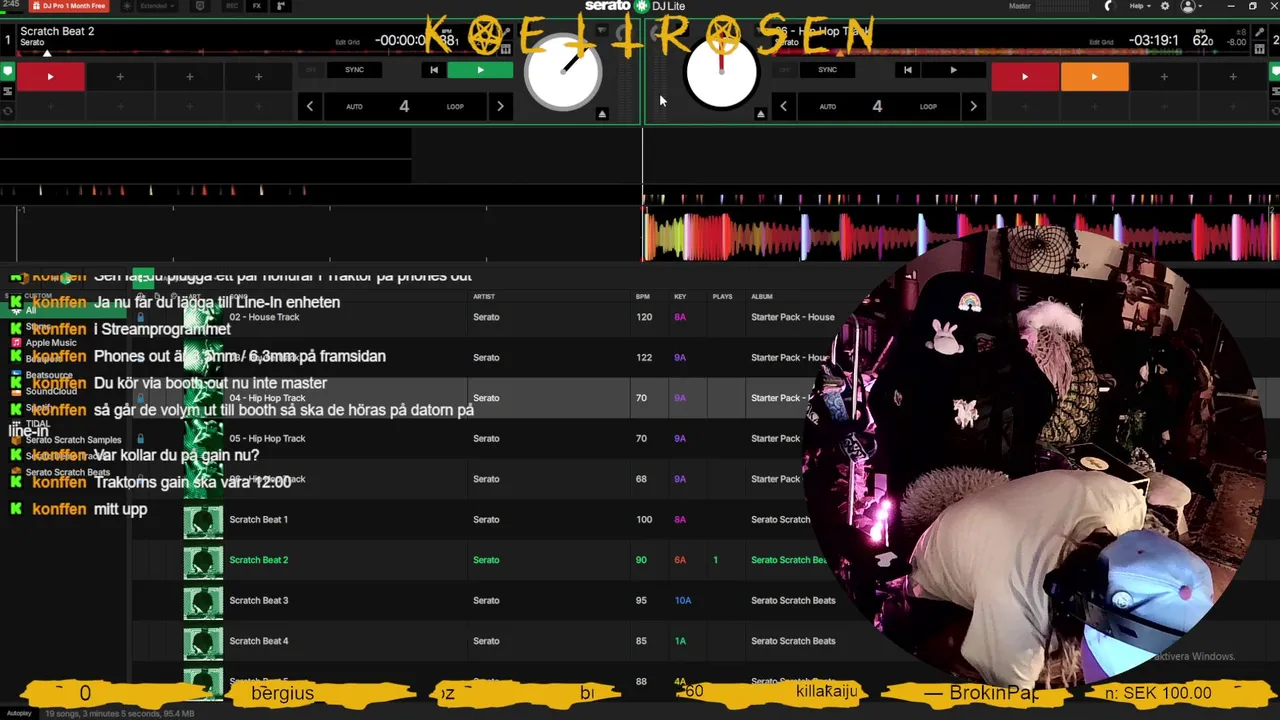Halve loop size with deck 2 left chevron
Image resolution: width=1280 pixels, height=720 pixels.
(783, 106)
